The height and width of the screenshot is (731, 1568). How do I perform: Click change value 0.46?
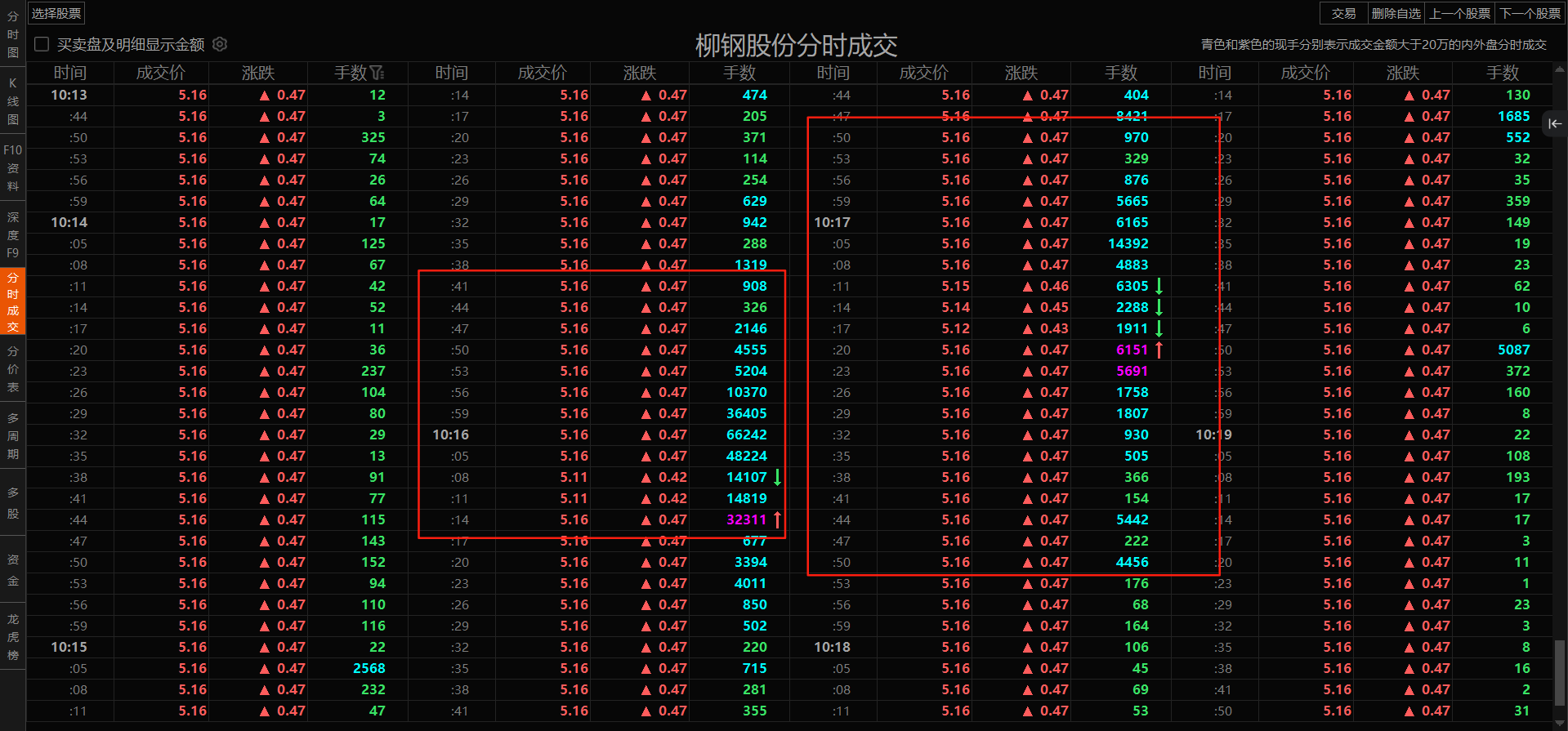click(1054, 286)
